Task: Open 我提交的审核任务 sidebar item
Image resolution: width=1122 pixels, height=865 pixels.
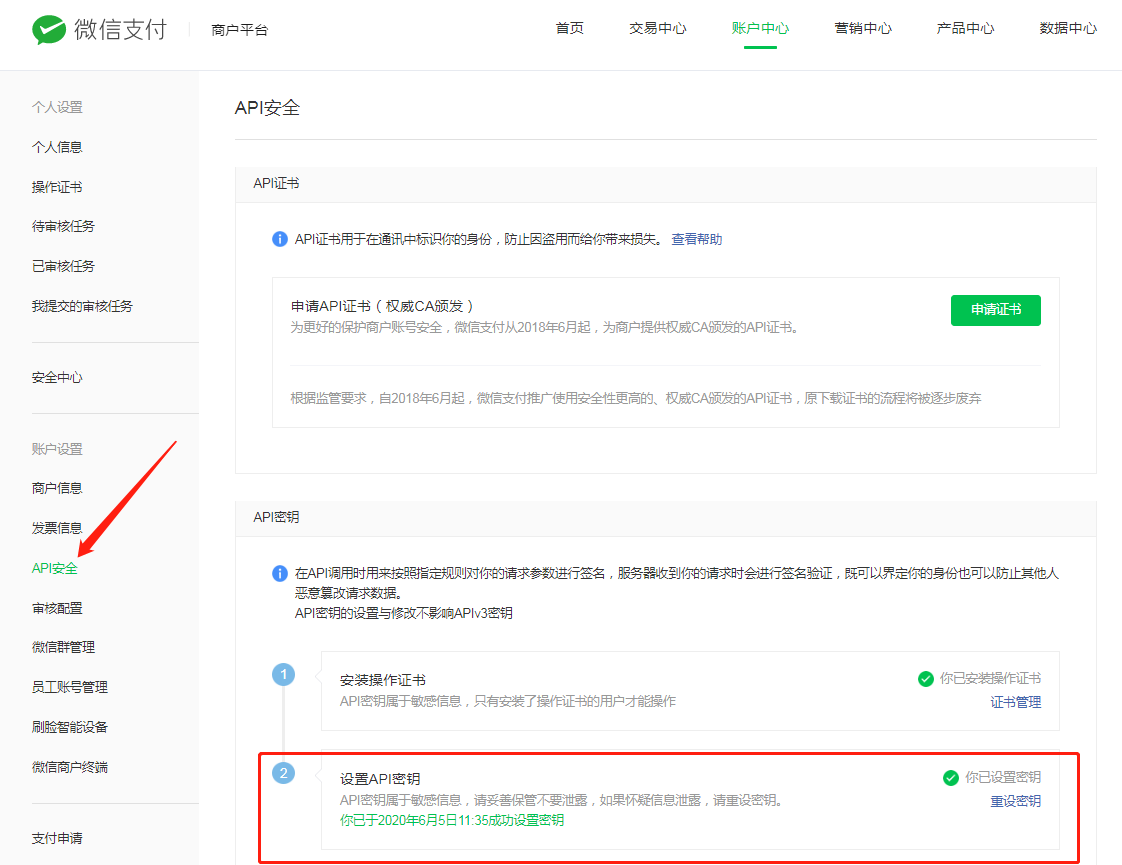Action: coord(82,306)
